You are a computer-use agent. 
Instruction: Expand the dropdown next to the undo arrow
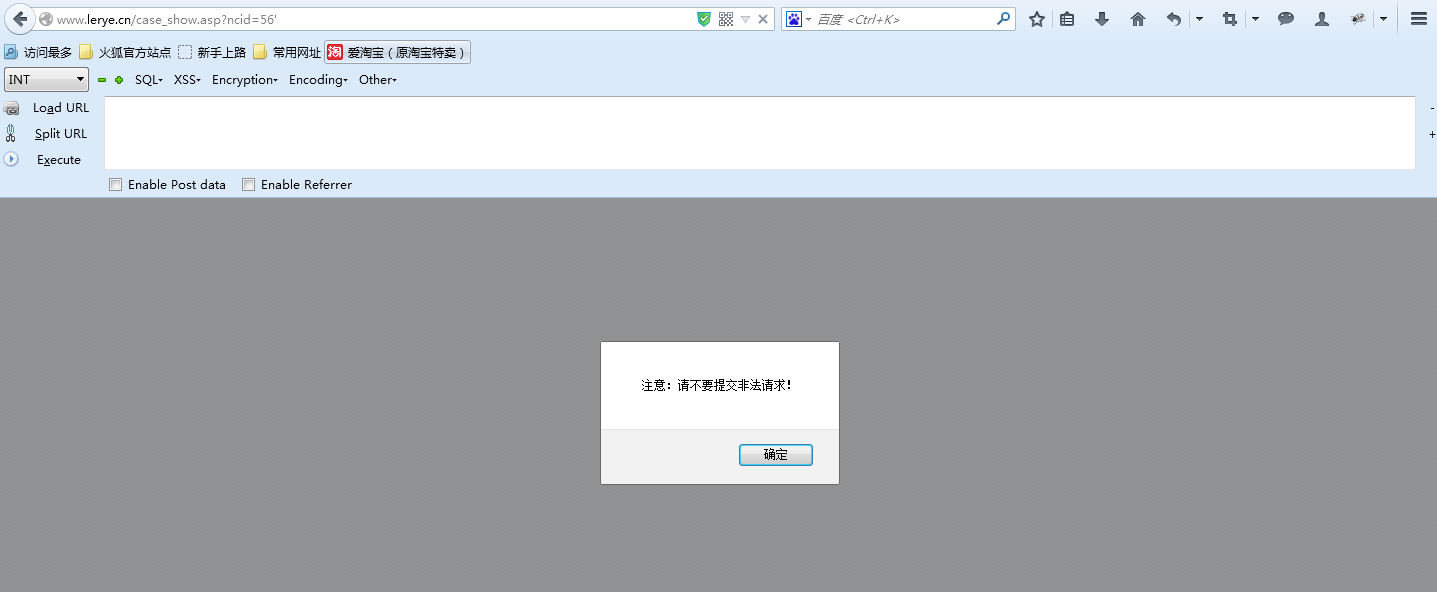tap(1199, 19)
